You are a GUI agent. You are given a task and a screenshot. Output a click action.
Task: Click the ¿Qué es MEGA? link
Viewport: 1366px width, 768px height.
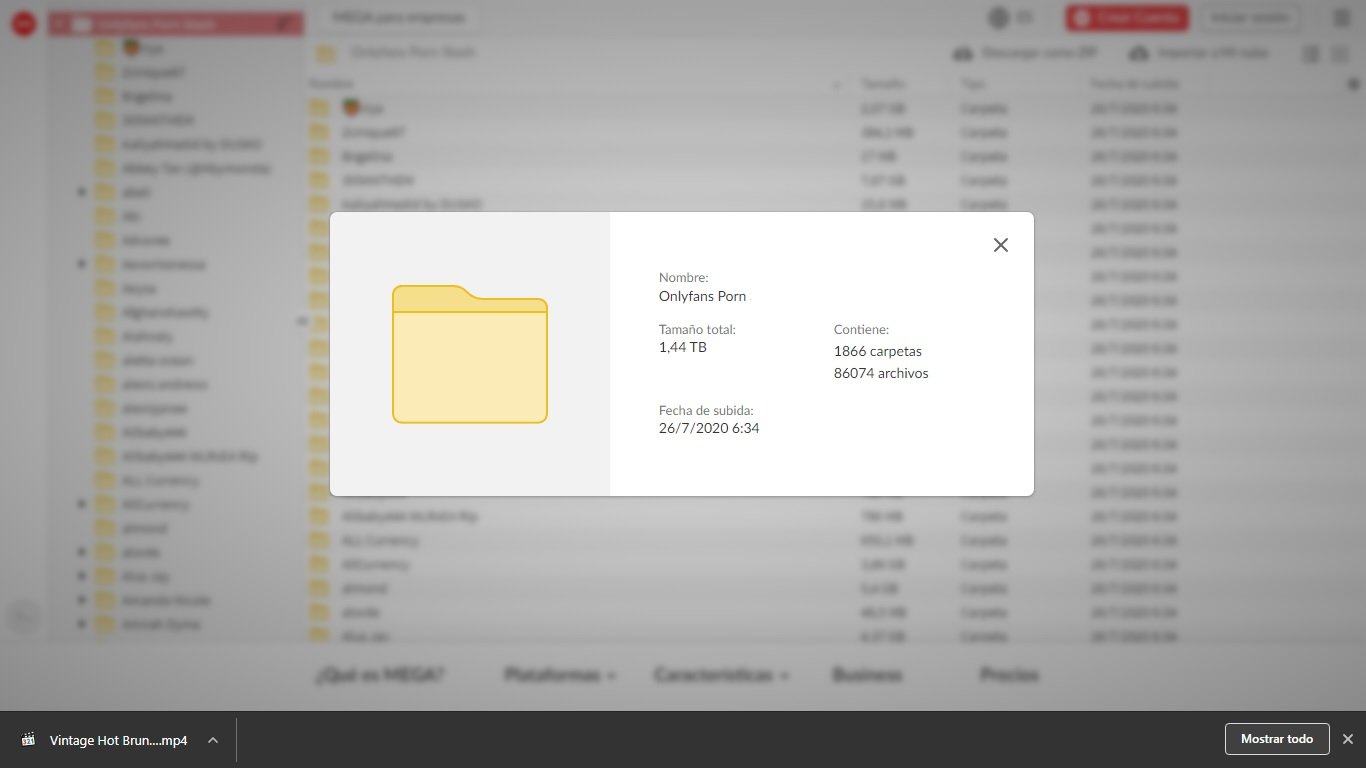click(379, 675)
